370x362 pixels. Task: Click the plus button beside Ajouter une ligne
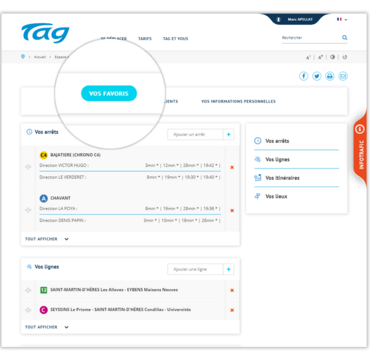click(228, 269)
